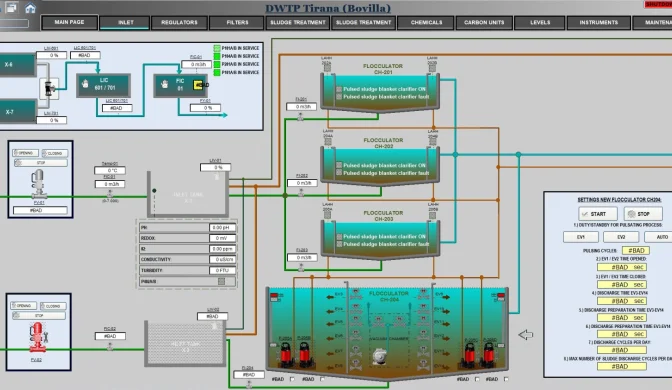672x390 pixels.
Task: Click left level alarm icon on CH-201
Action: coord(327,68)
